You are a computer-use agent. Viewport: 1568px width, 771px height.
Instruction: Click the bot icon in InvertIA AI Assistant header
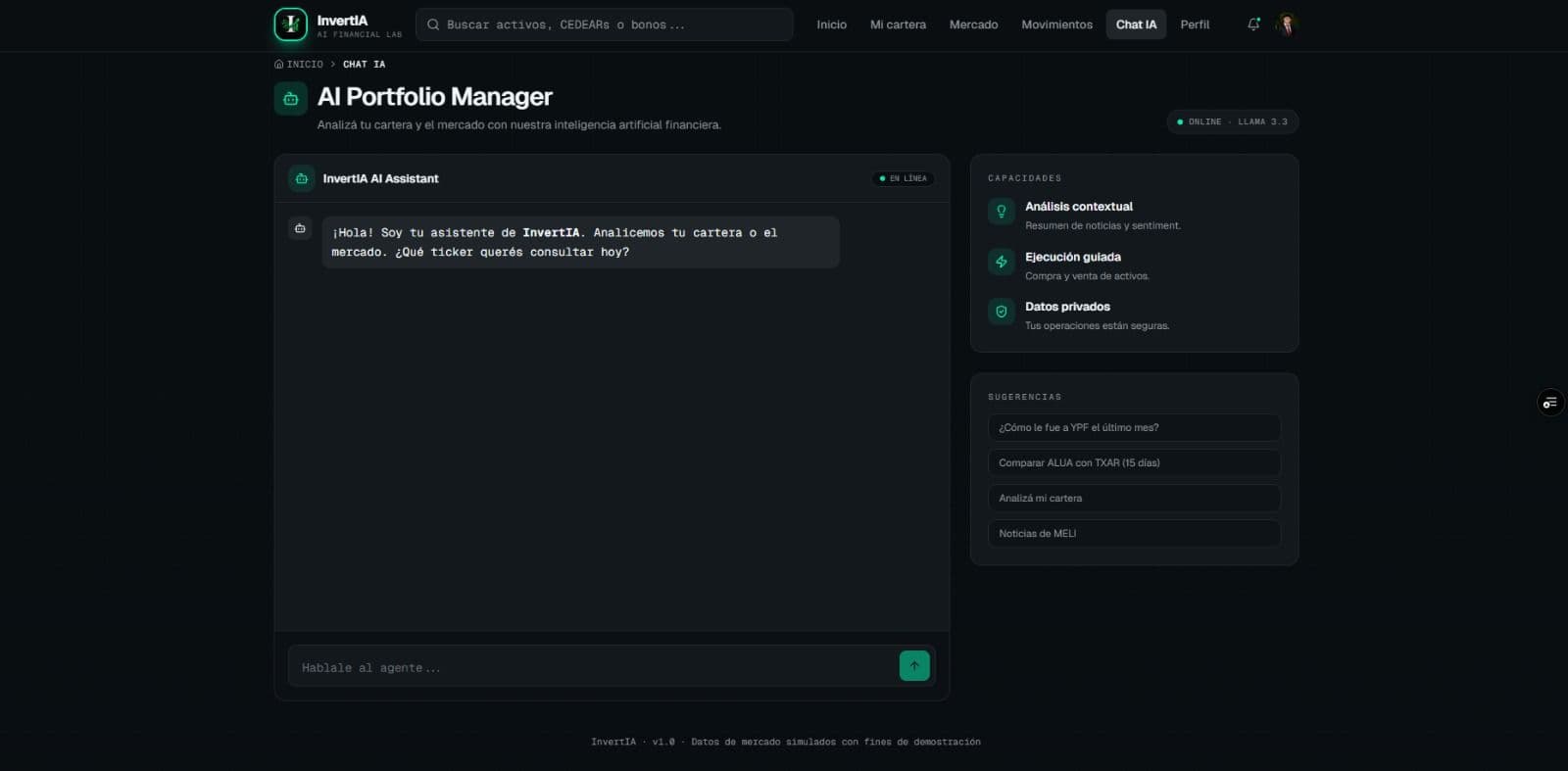tap(302, 178)
